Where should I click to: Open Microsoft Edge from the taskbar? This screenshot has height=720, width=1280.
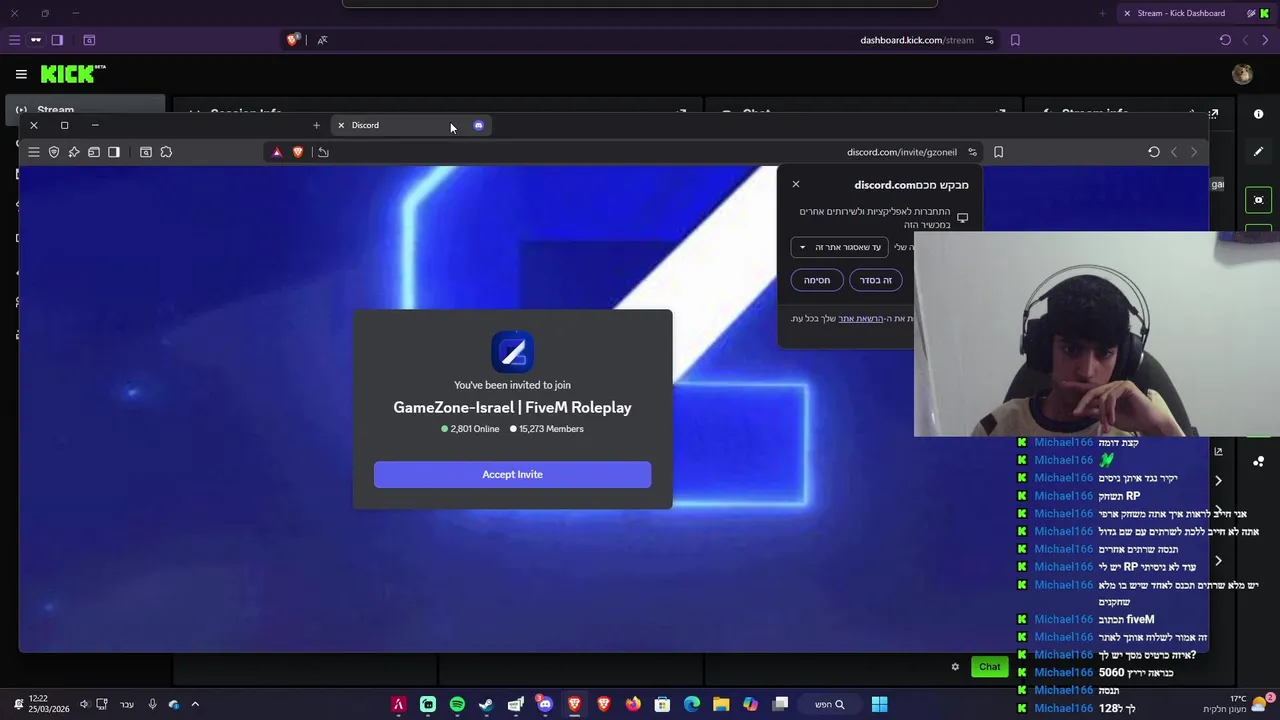click(x=692, y=704)
